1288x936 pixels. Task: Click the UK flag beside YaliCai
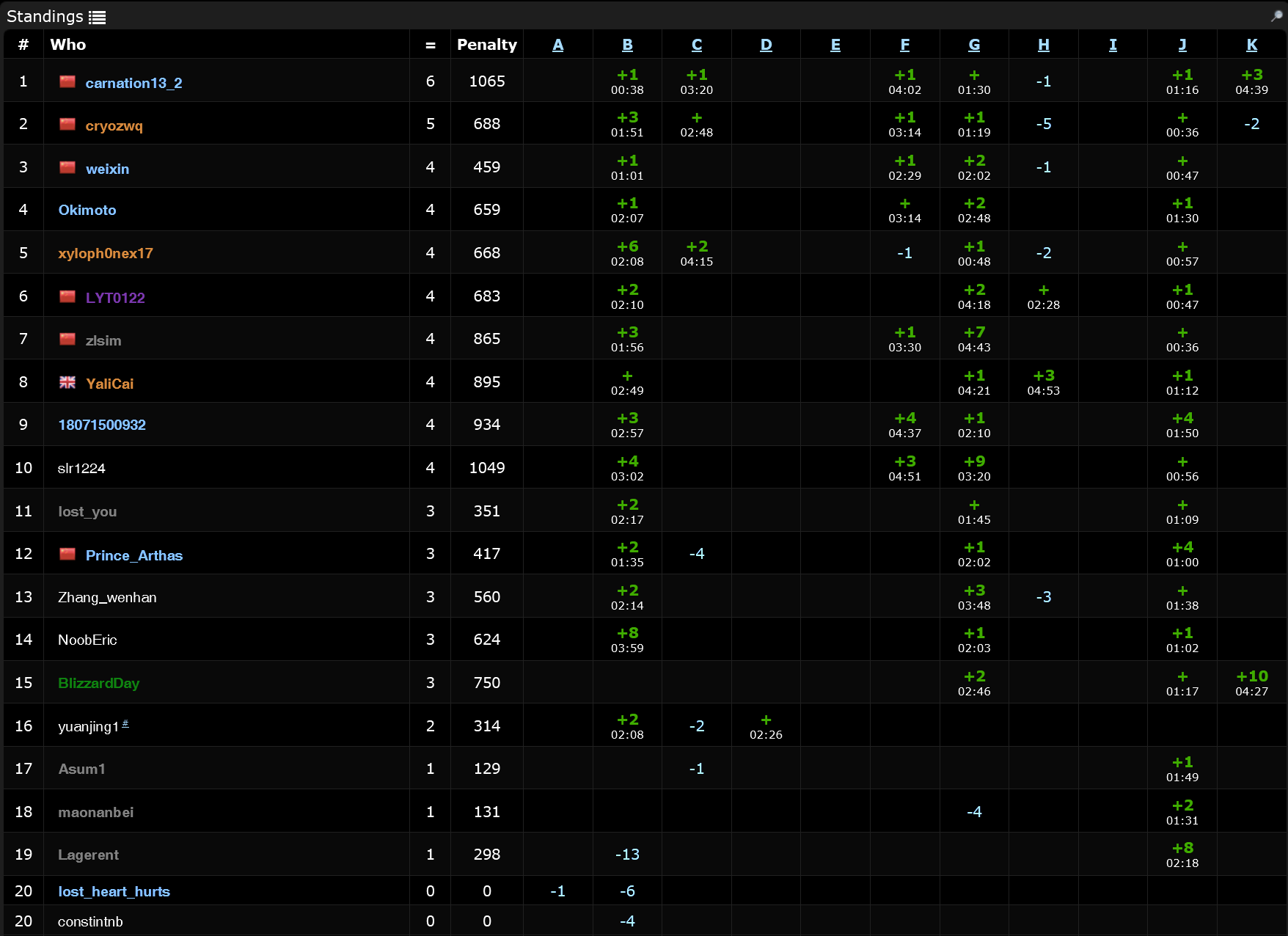coord(67,382)
